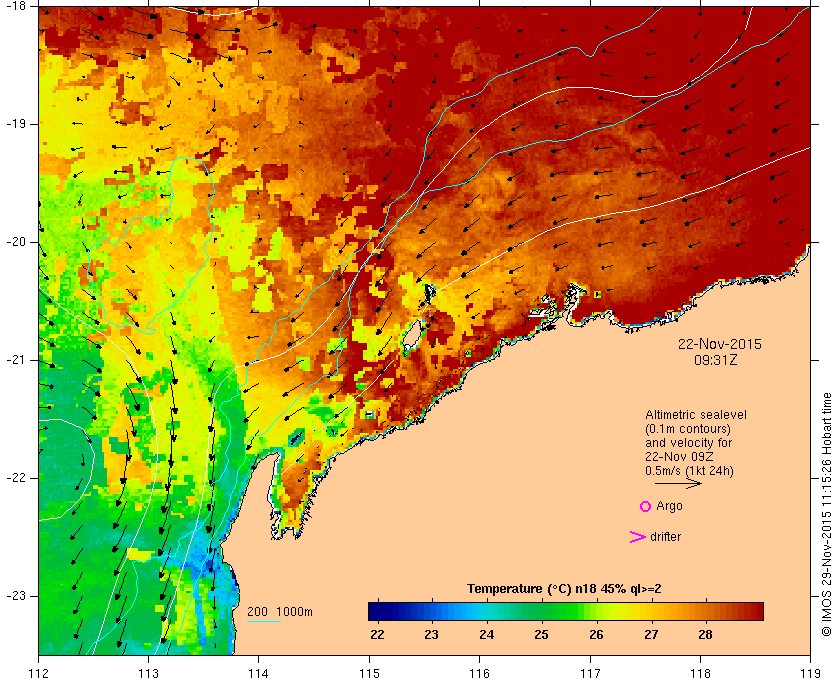Viewport: 840px width, 680px height.
Task: Click the temperature color bar at 22
Action: pyautogui.click(x=378, y=611)
